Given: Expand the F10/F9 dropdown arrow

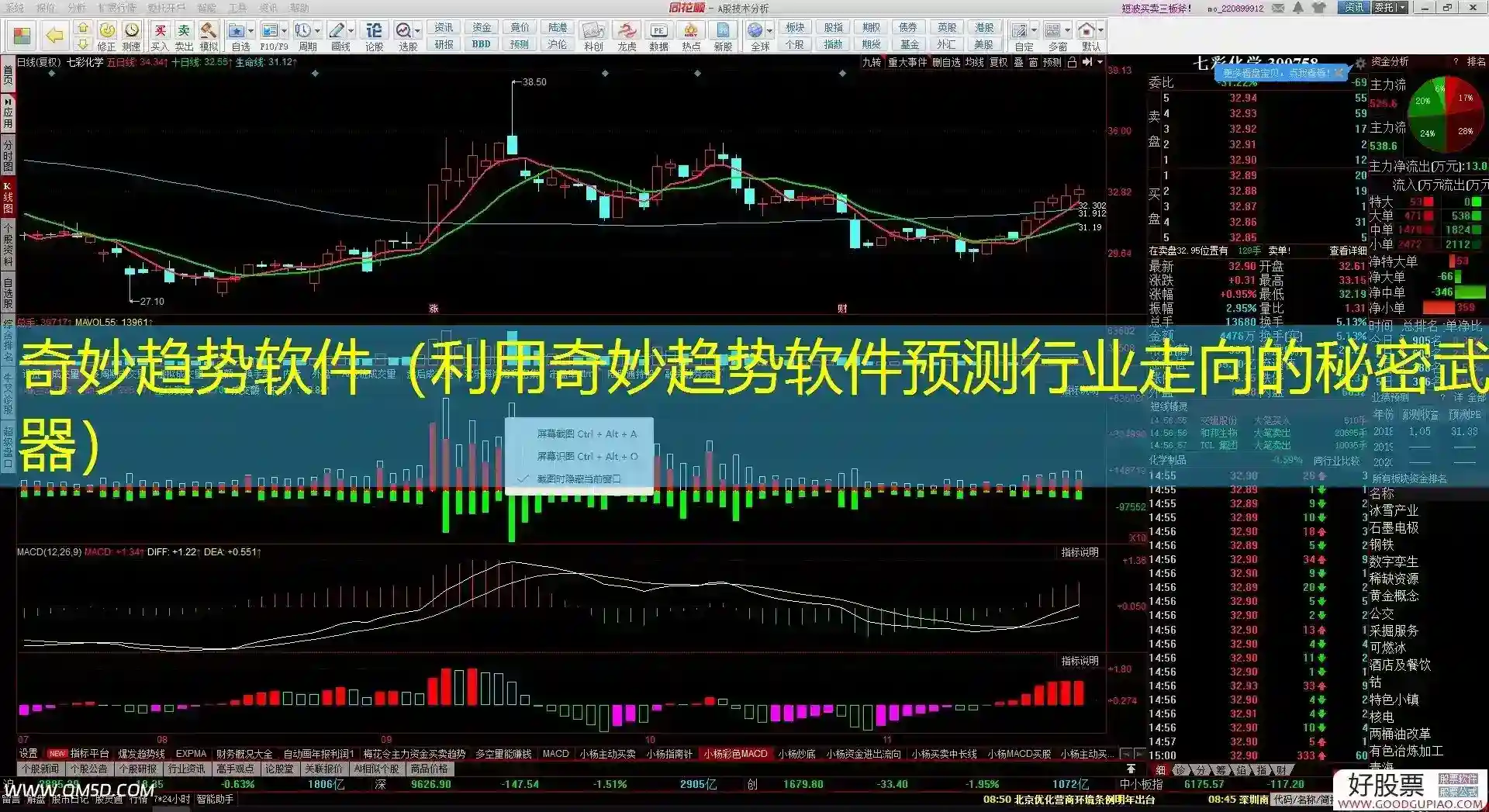Looking at the screenshot, I should [285, 30].
